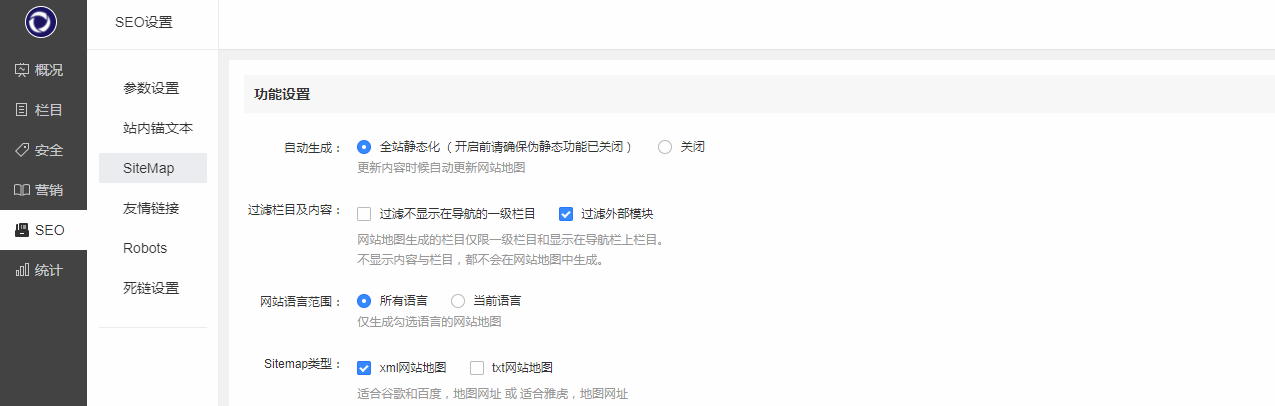Uncheck 过滤外部模块 checkbox
Viewport: 1275px width, 406px height.
tap(566, 213)
